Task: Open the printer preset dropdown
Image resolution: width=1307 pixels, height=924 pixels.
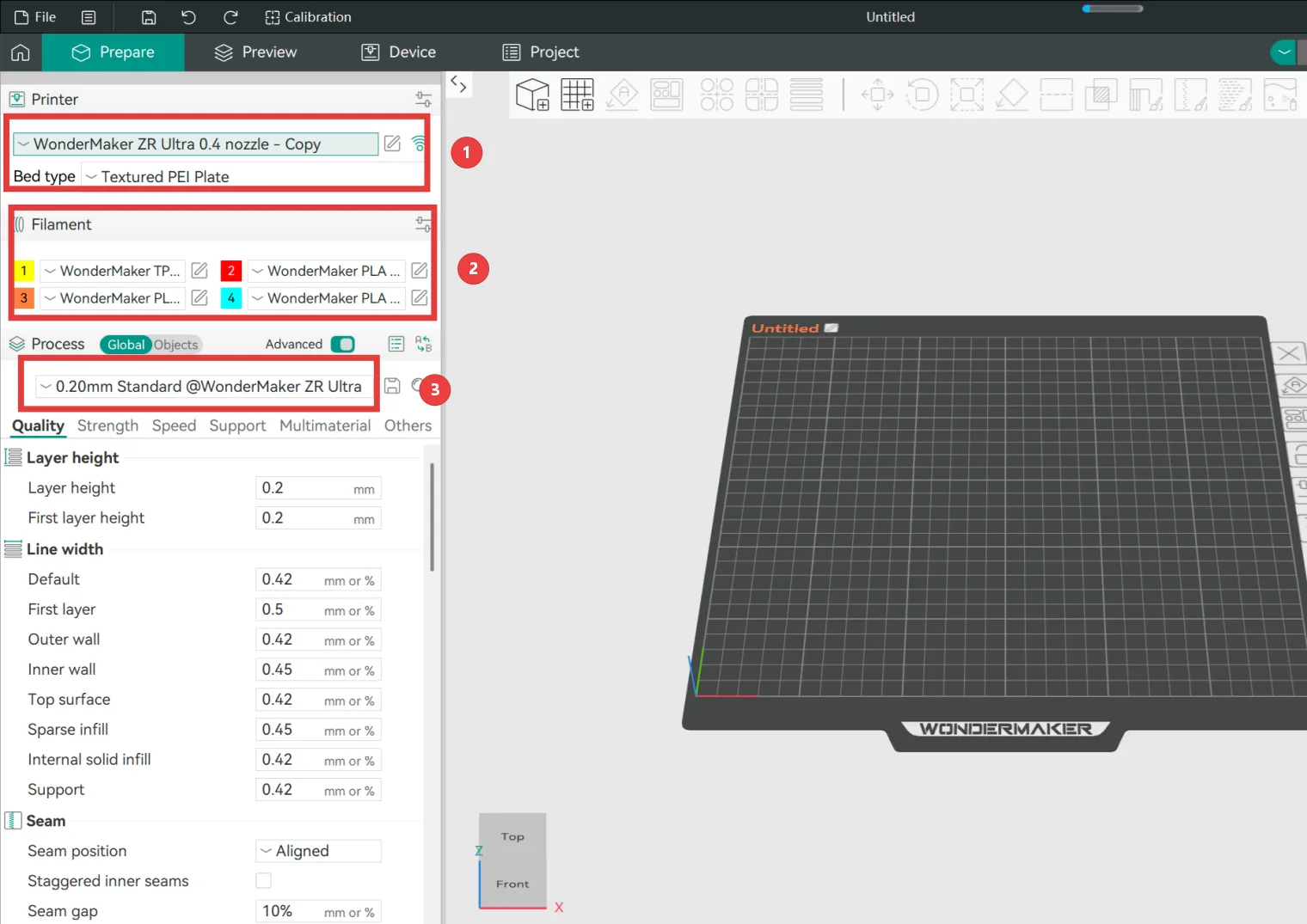Action: (196, 144)
